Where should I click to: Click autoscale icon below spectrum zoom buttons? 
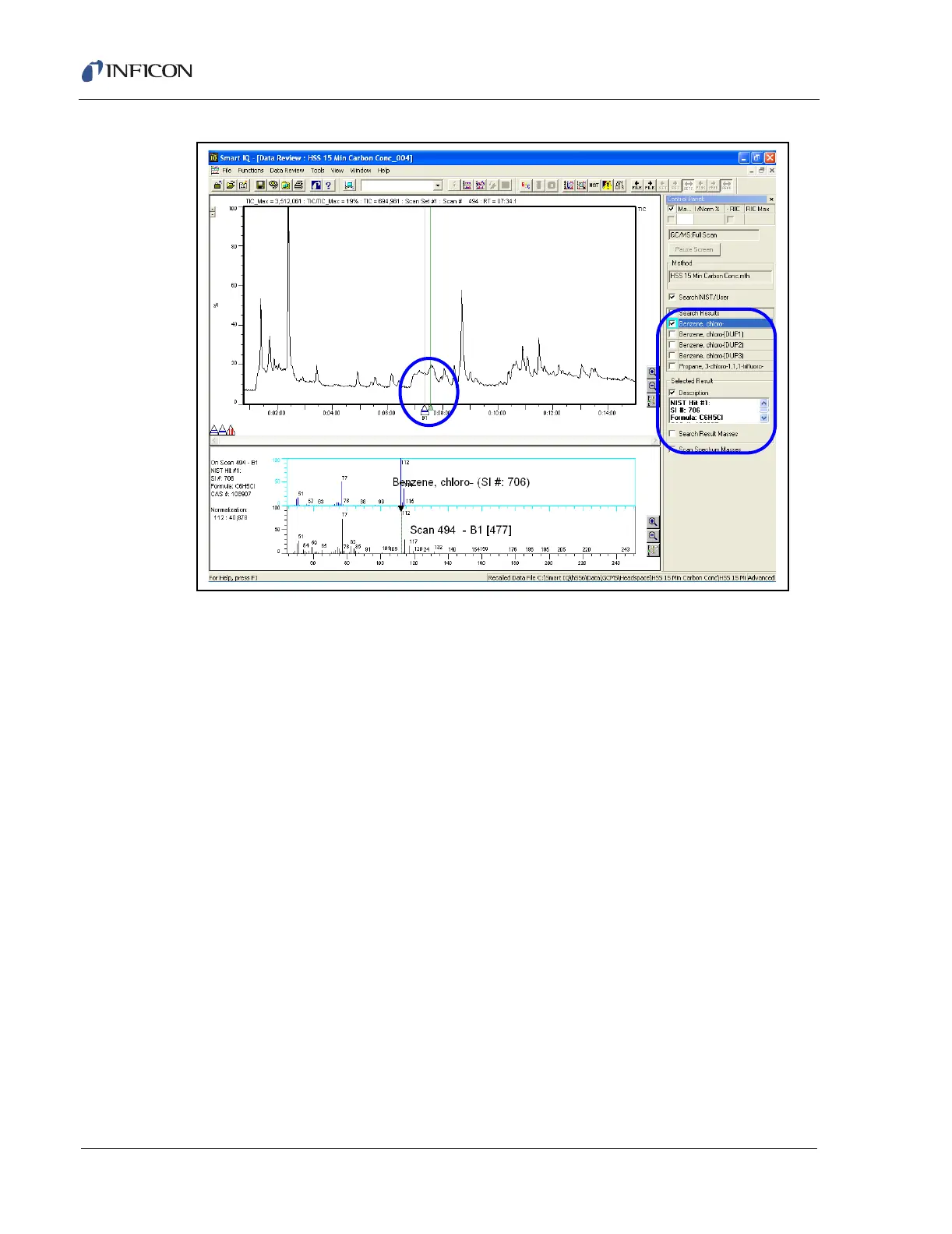pyautogui.click(x=653, y=550)
